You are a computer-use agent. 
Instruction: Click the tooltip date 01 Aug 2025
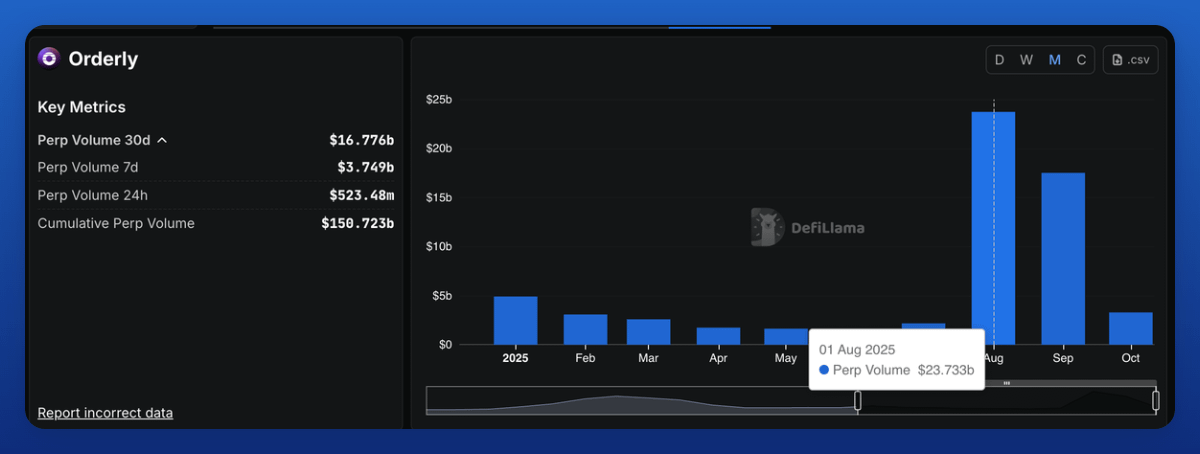click(857, 350)
